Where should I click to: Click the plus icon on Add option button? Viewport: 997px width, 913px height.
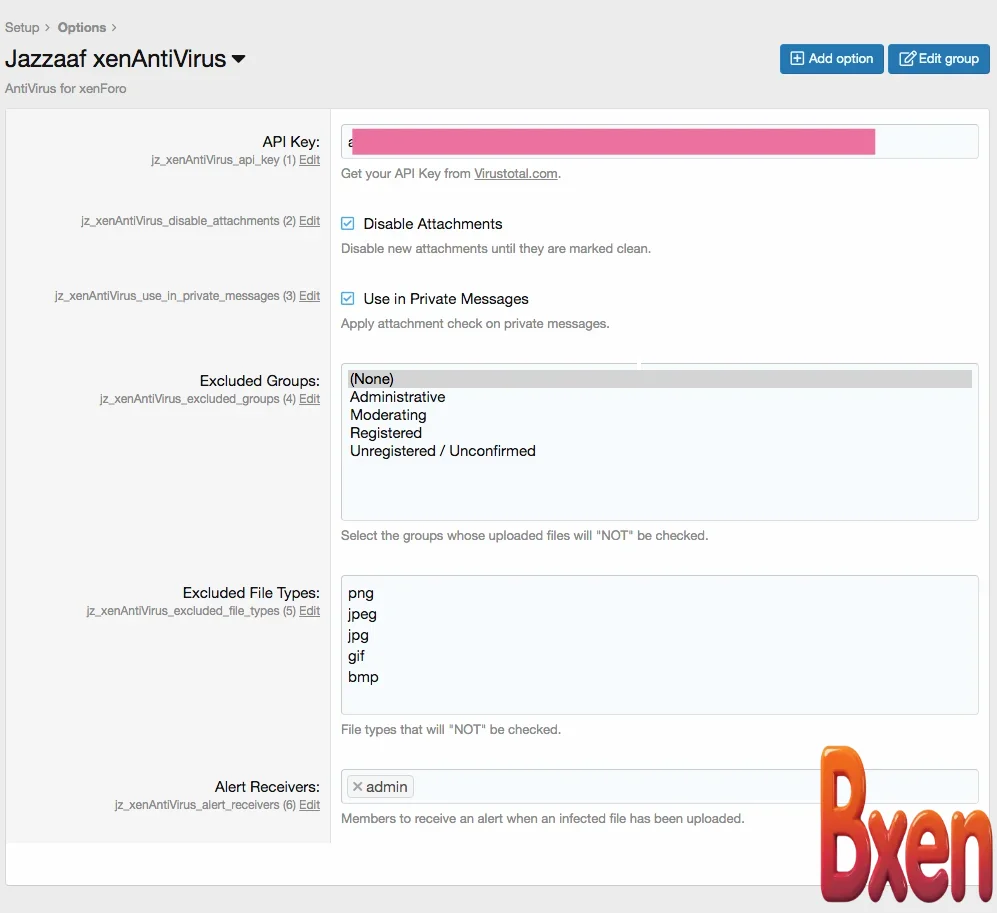(799, 58)
